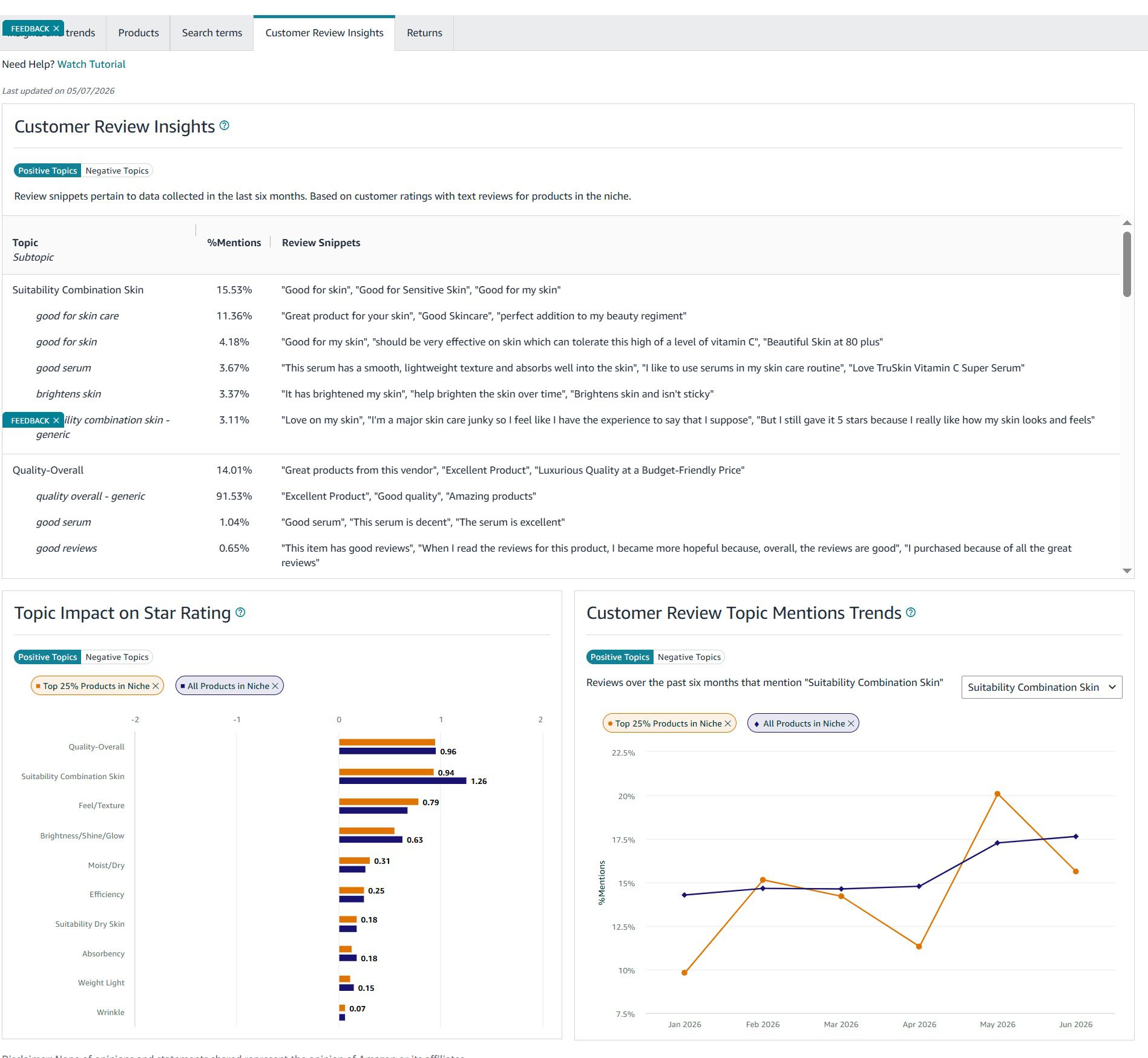This screenshot has width=1148, height=1058.
Task: Select Positive Topics in Topic Impact on Star Rating
Action: coord(47,657)
